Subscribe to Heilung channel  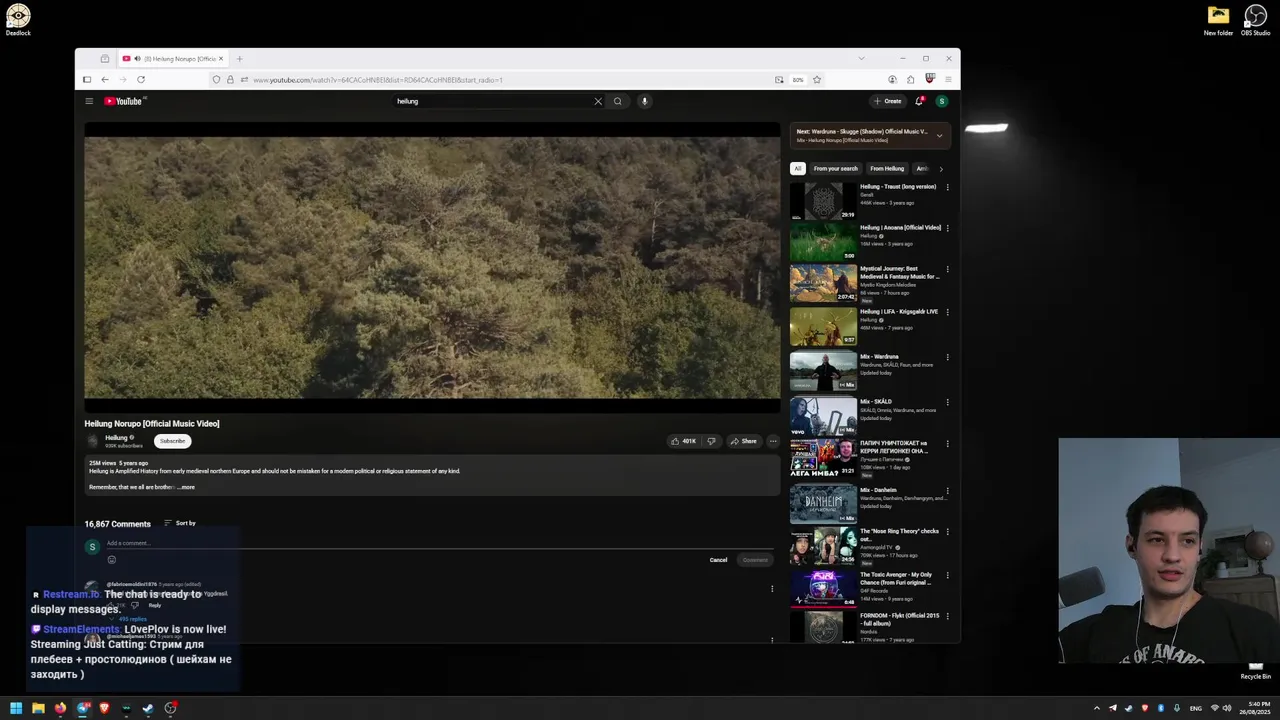[172, 441]
